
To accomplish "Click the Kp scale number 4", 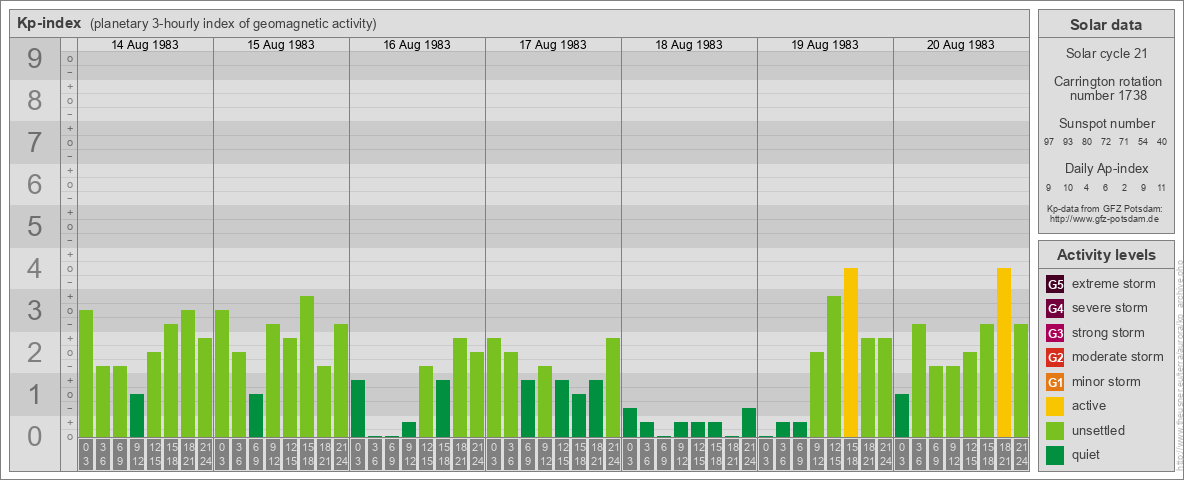I will (x=35, y=269).
